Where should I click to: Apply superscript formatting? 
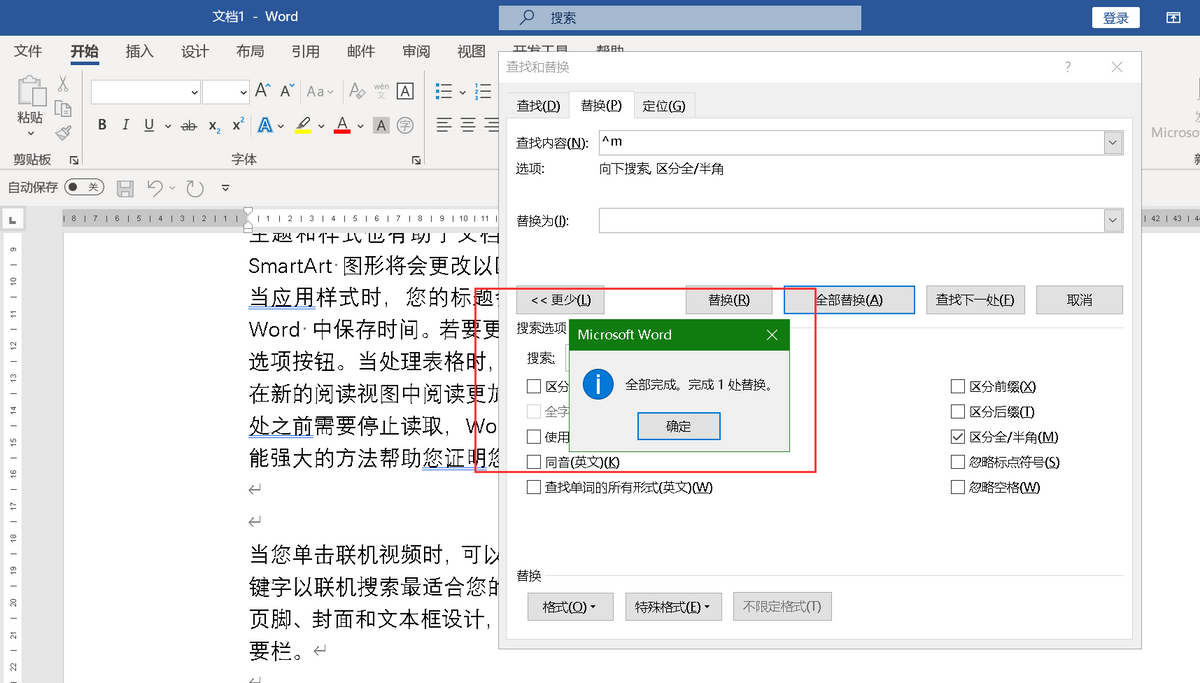(x=238, y=126)
